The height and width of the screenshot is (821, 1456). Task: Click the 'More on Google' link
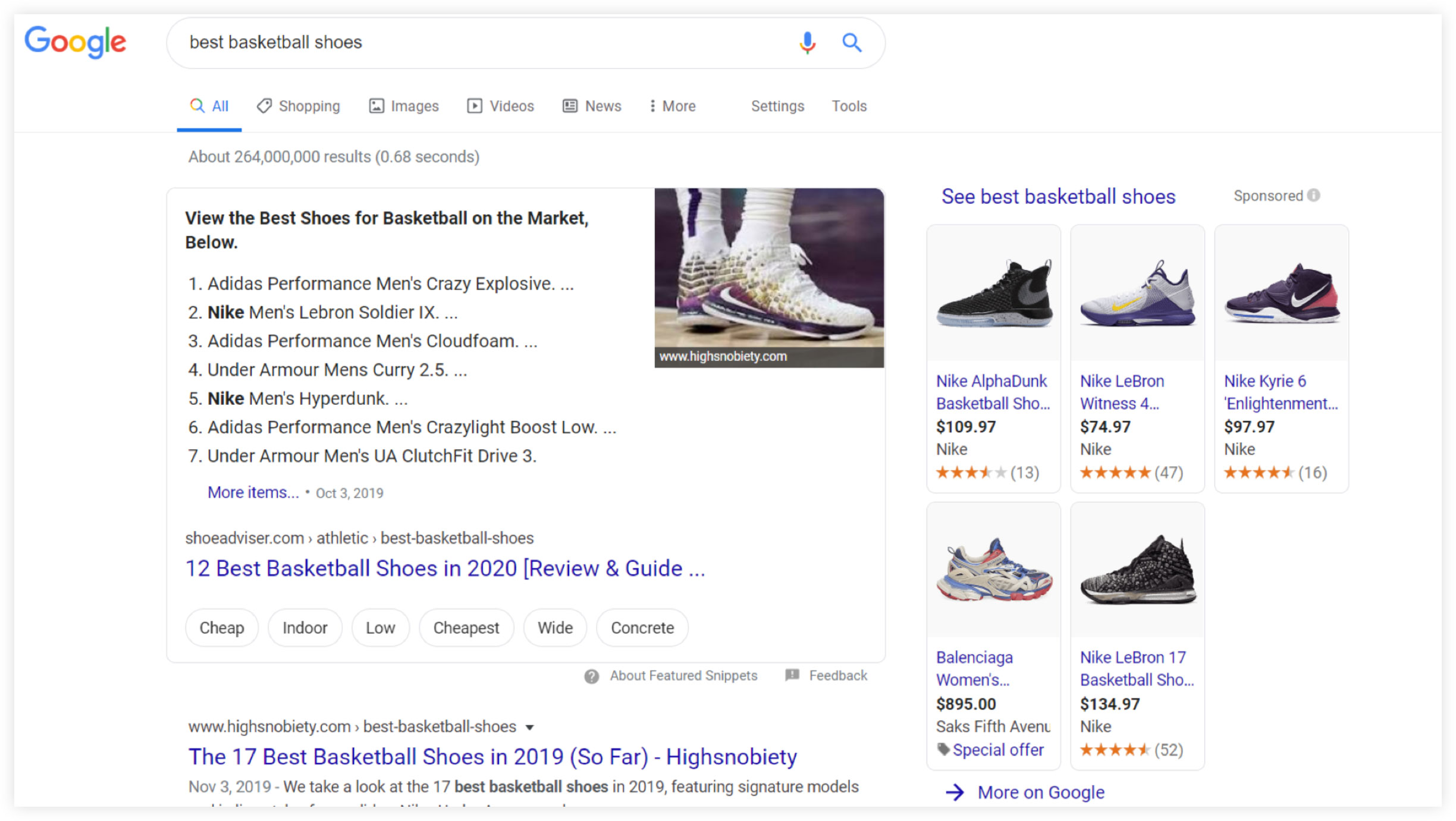[x=1041, y=792]
